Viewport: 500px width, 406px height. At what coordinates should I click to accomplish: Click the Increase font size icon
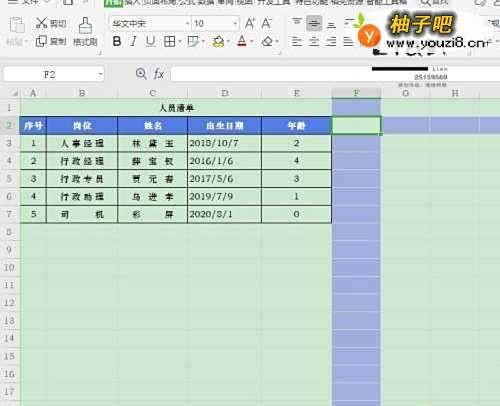point(250,23)
